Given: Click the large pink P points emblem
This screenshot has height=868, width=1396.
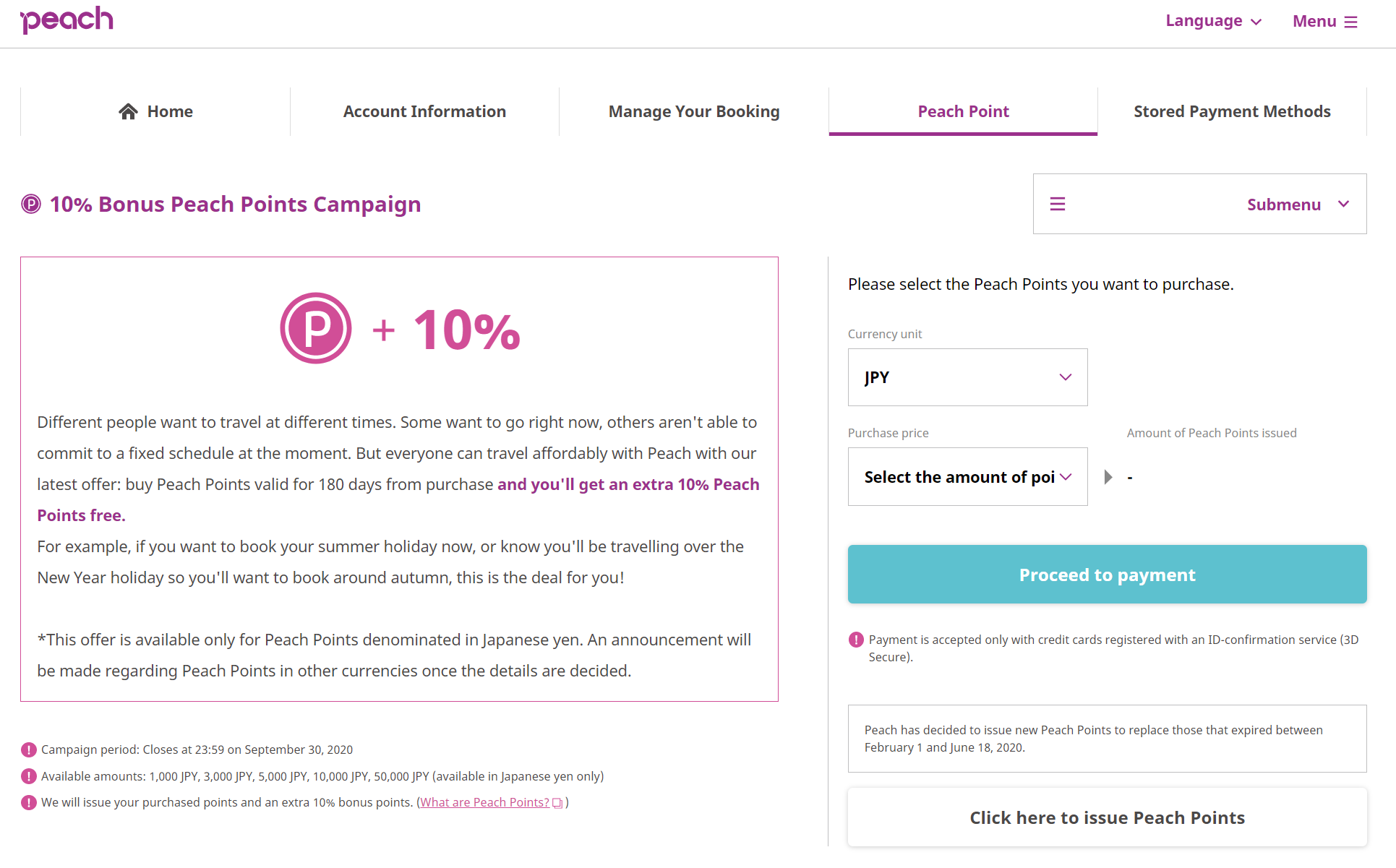Looking at the screenshot, I should (316, 328).
